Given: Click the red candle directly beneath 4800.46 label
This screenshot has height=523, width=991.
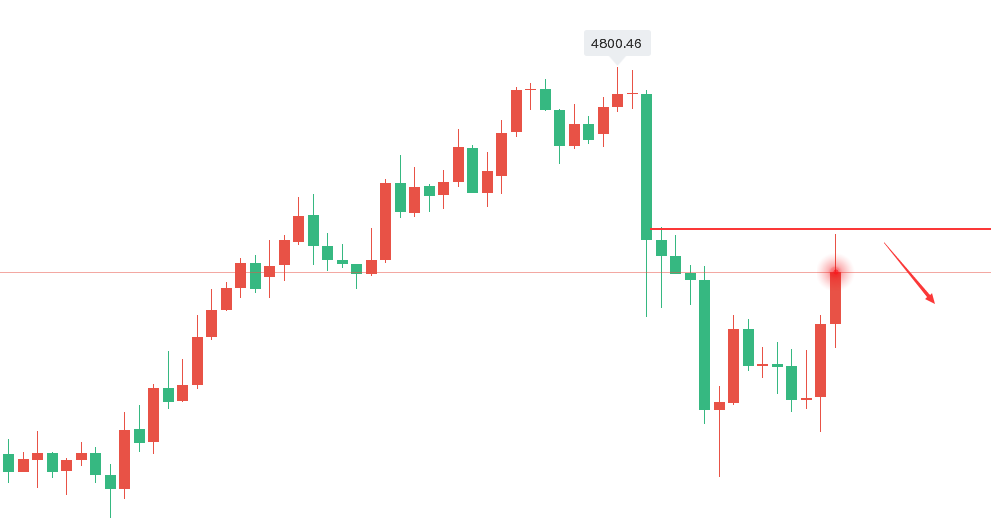Looking at the screenshot, I should coord(617,100).
